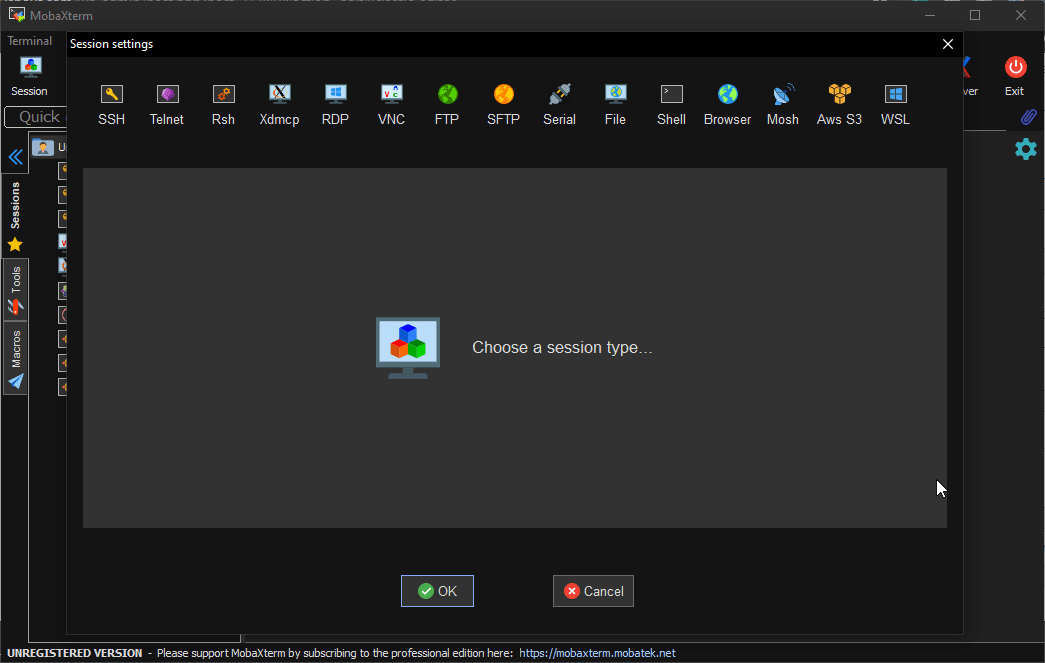Select the User sessions tree folder
Screen dimensions: 1045x663
50,147
